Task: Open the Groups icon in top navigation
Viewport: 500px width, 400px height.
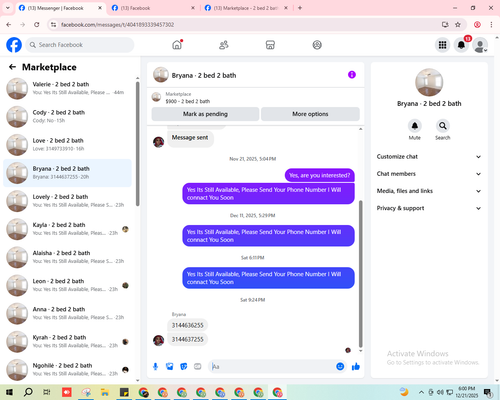Action: click(317, 45)
